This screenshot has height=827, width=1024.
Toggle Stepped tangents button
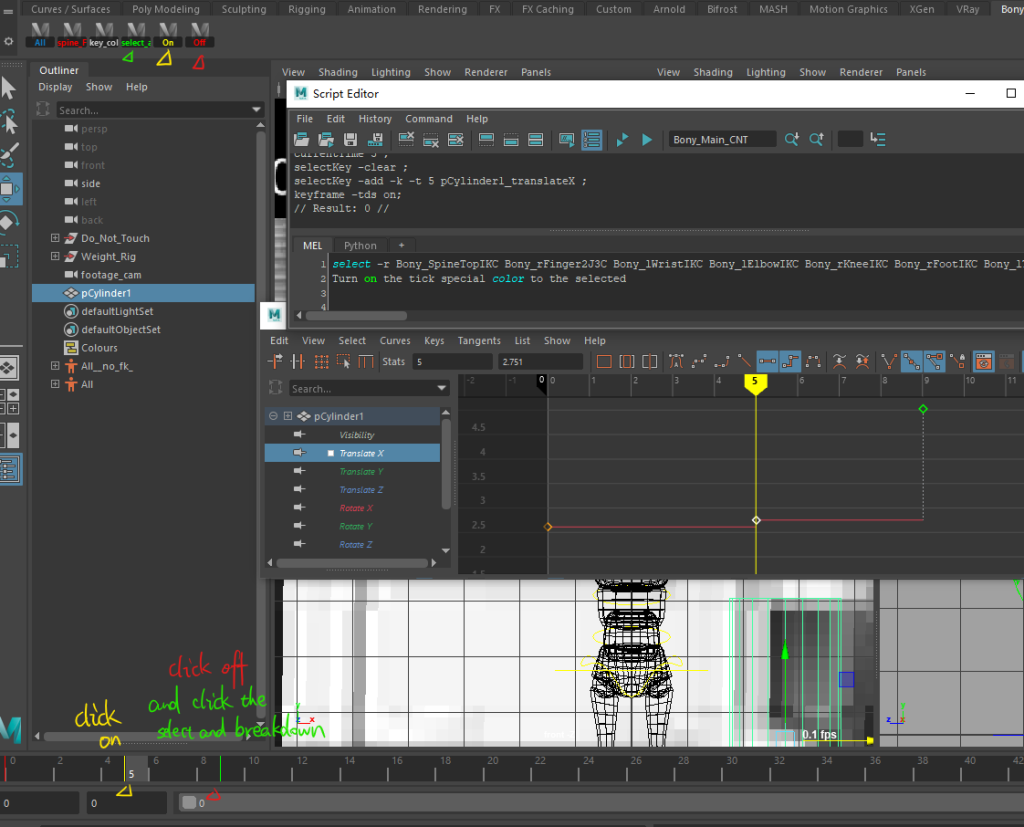tap(790, 361)
